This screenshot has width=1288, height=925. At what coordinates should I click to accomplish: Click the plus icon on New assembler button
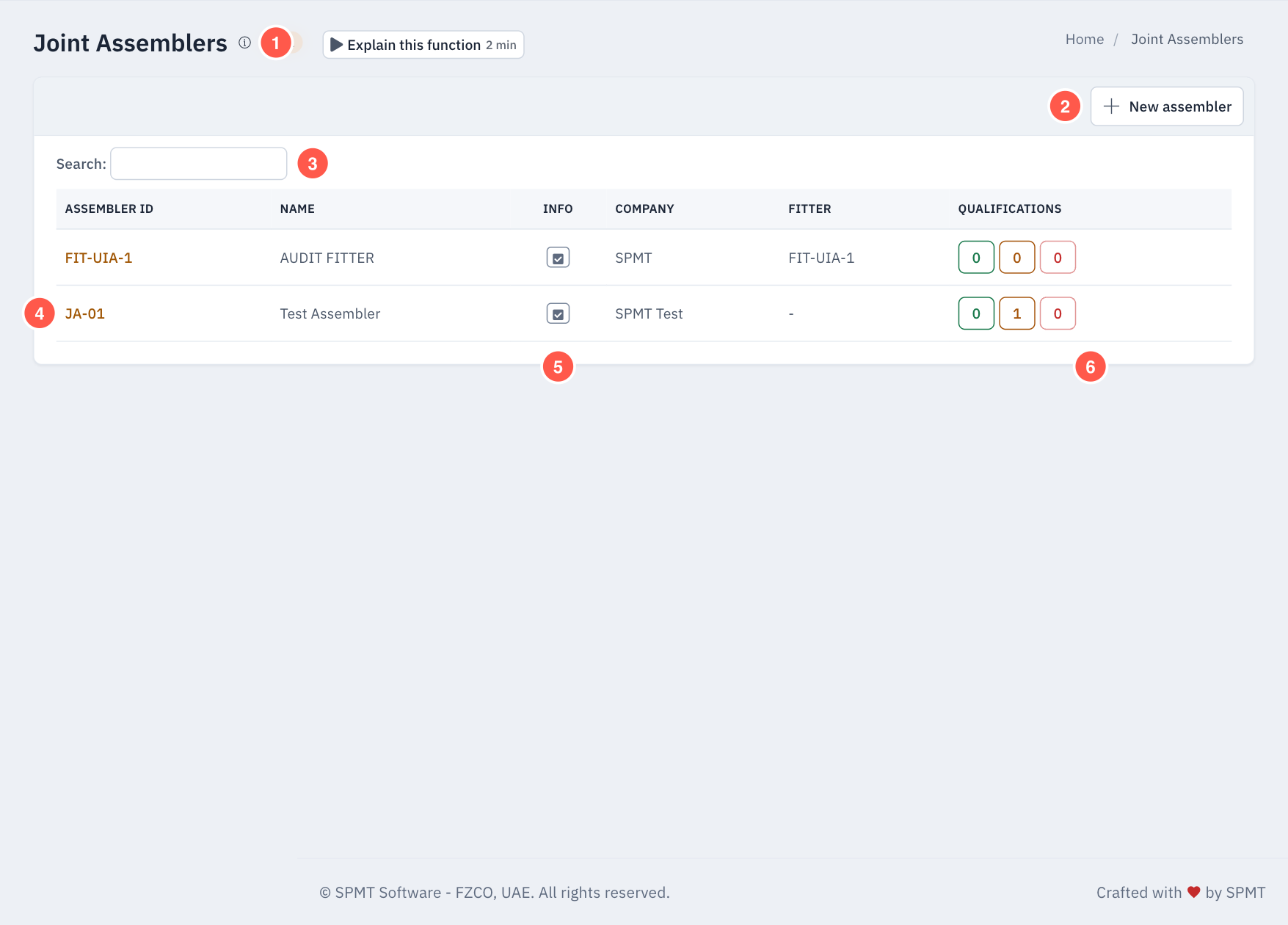tap(1111, 106)
